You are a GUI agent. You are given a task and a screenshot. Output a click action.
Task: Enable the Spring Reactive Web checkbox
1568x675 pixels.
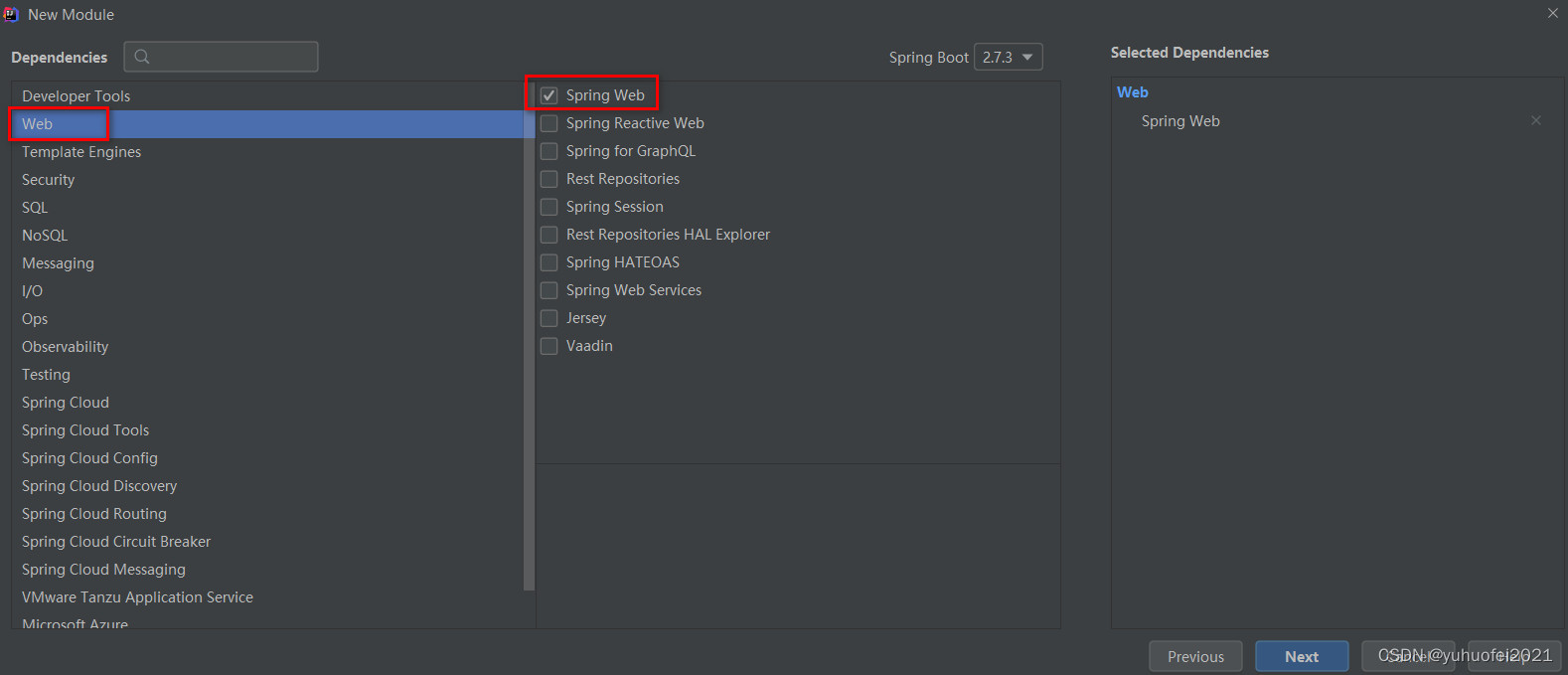(549, 123)
